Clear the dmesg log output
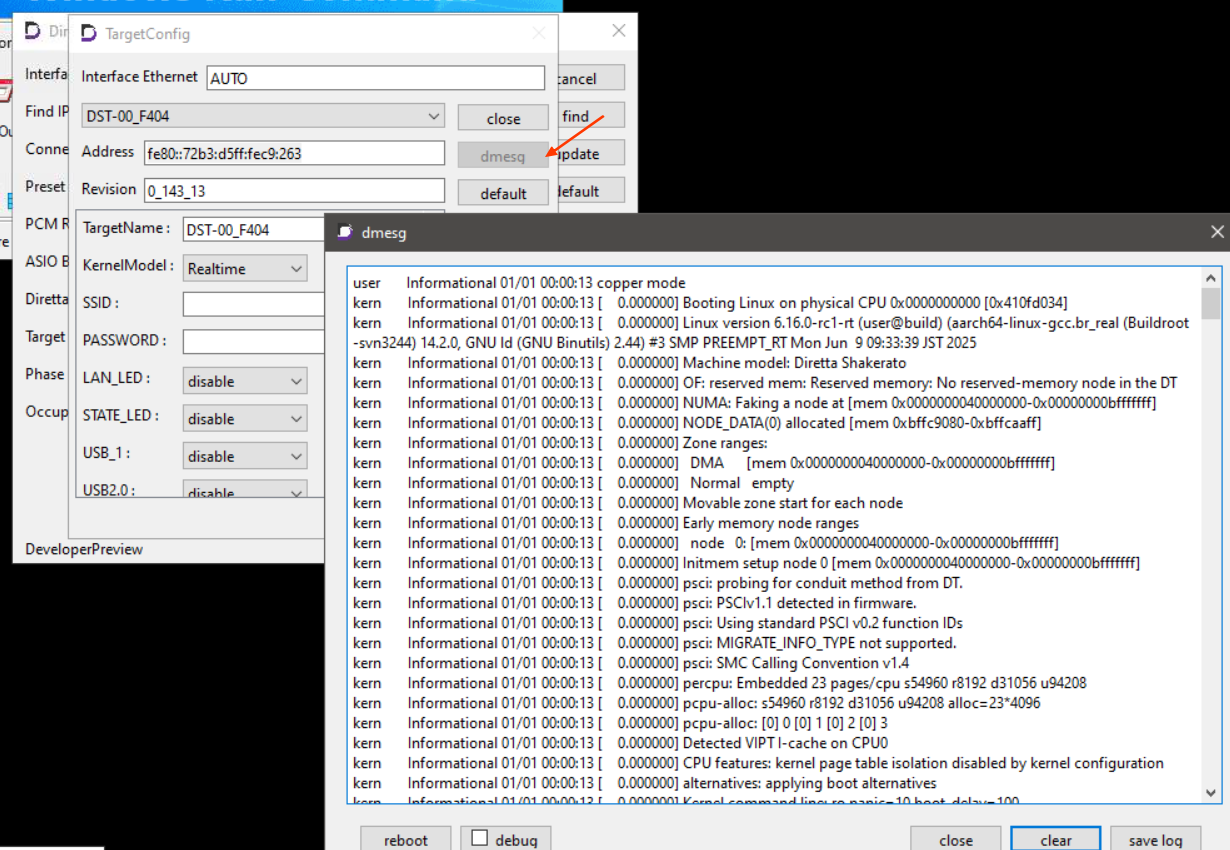The image size is (1230, 850). pos(1055,840)
